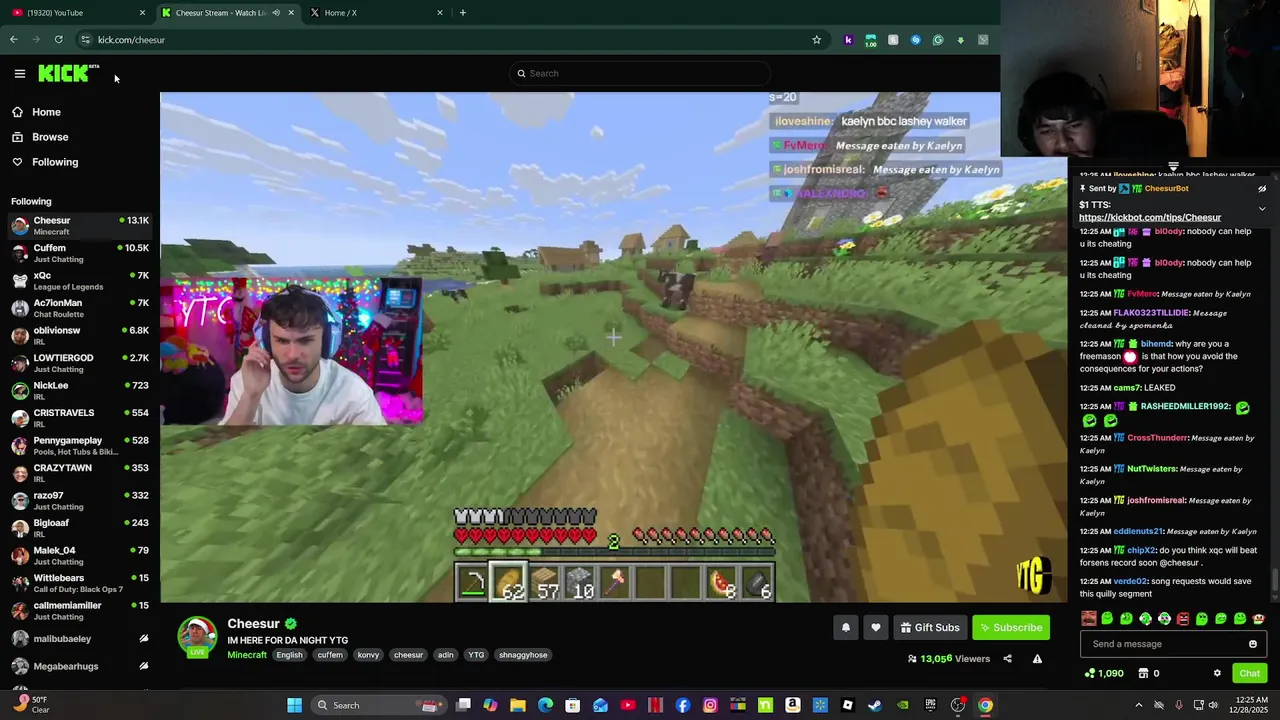
Task: Open CRISTRAVELS channel from the sidebar
Action: click(x=80, y=418)
